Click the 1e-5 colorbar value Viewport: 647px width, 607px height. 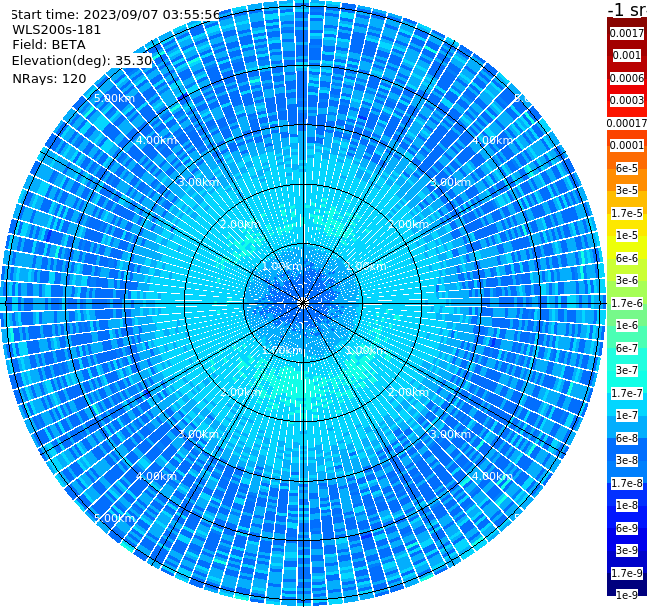coord(627,235)
